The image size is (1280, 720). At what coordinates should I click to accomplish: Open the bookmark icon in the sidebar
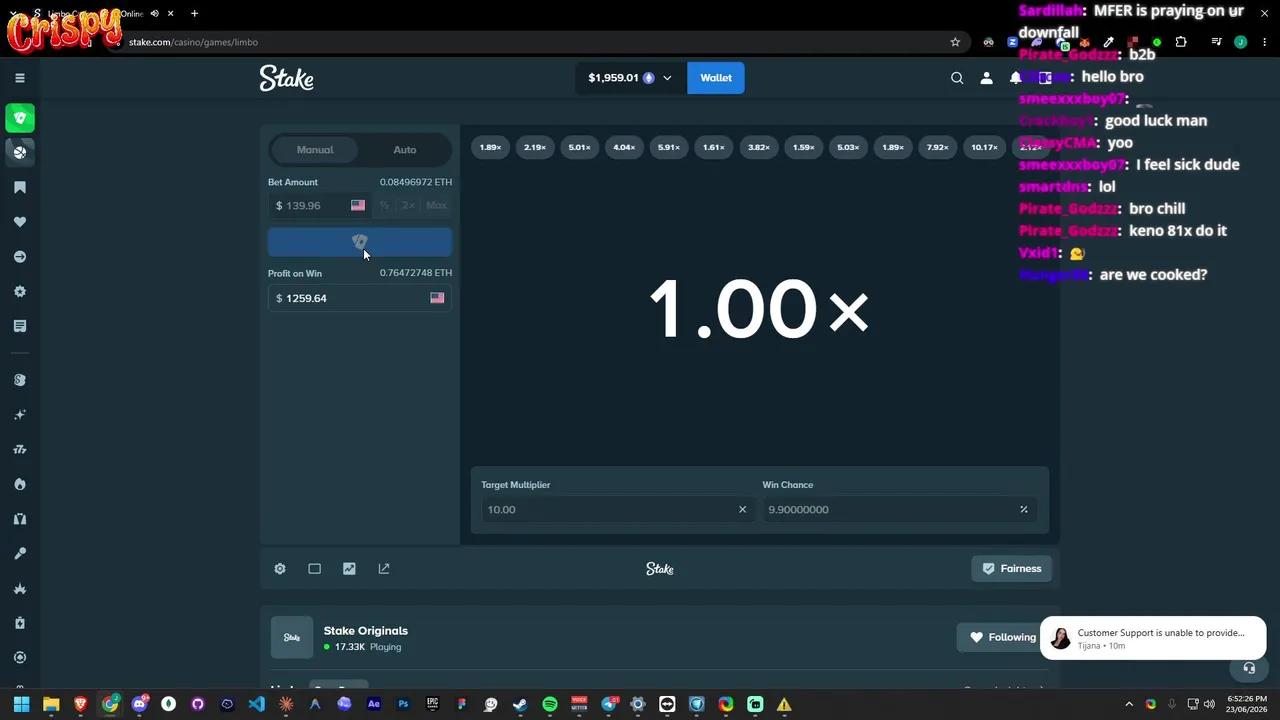tap(19, 187)
